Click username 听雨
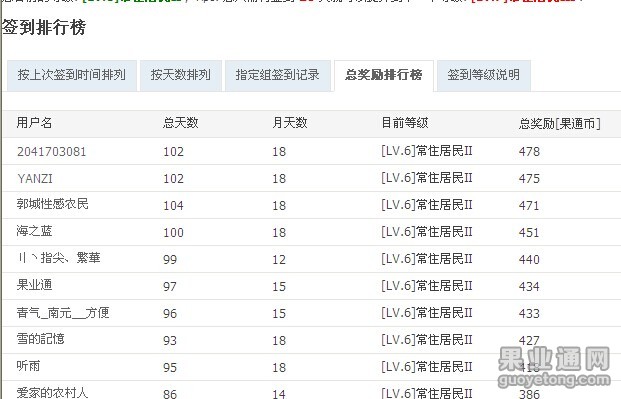The width and height of the screenshot is (621, 399). click(28, 366)
